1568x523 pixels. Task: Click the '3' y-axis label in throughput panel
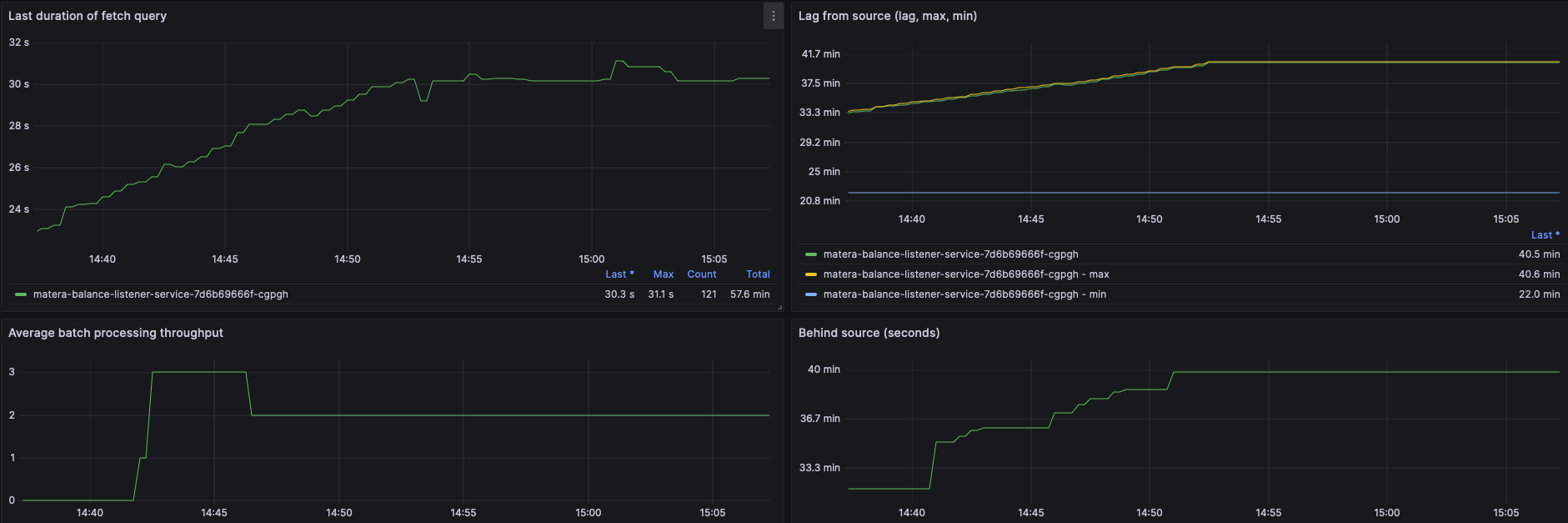[12, 372]
